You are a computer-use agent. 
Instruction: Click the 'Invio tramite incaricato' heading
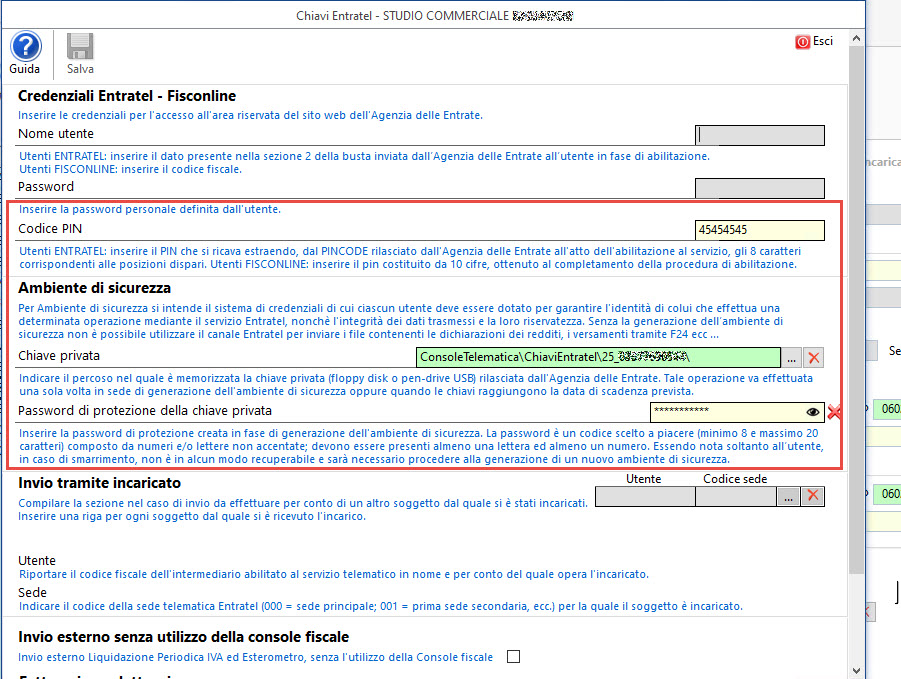[99, 483]
